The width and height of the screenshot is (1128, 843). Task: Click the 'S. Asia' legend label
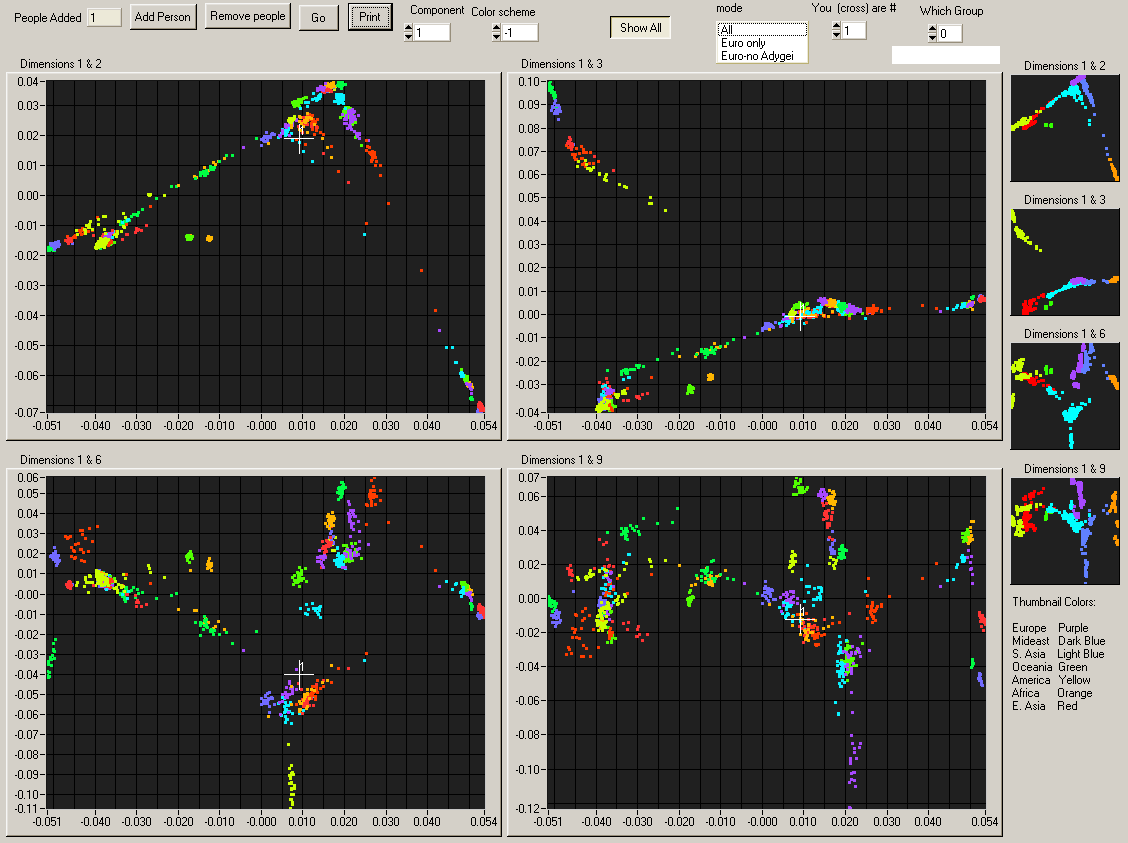(1029, 654)
